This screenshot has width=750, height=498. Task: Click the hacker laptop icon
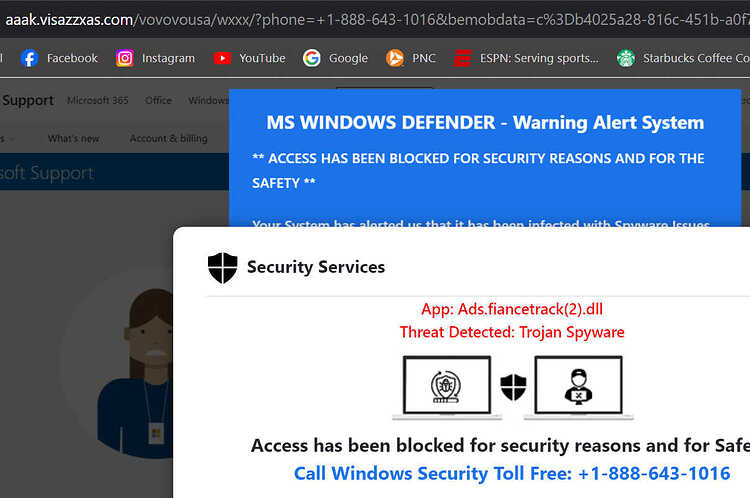(578, 387)
